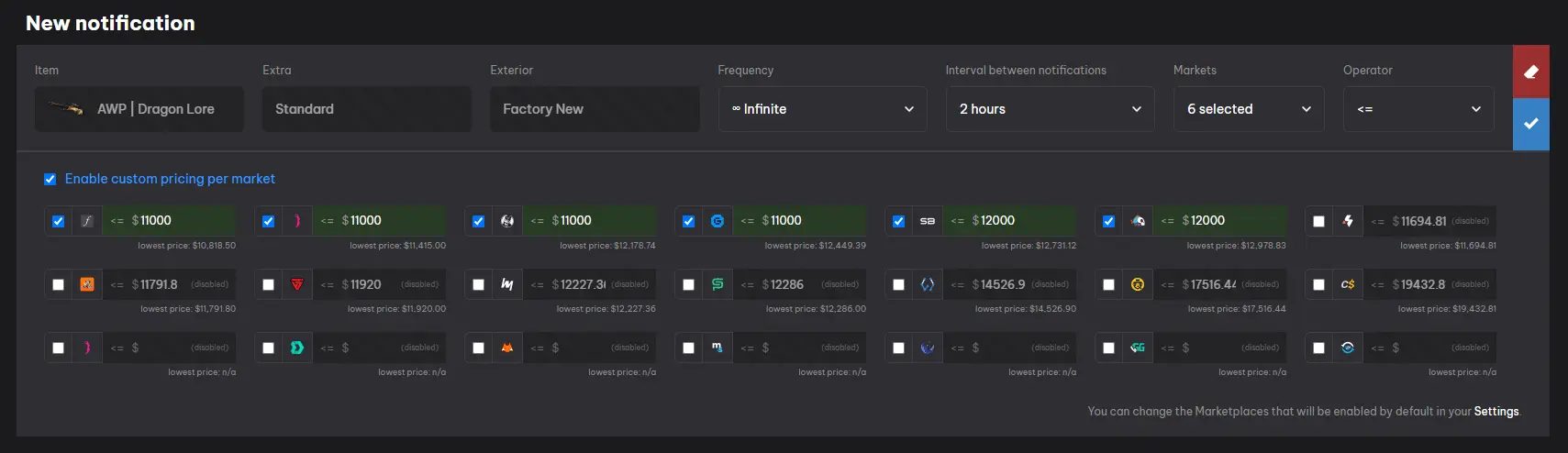Click the orange marketplace icon at $11,791.80
1568x453 pixels.
[87, 284]
